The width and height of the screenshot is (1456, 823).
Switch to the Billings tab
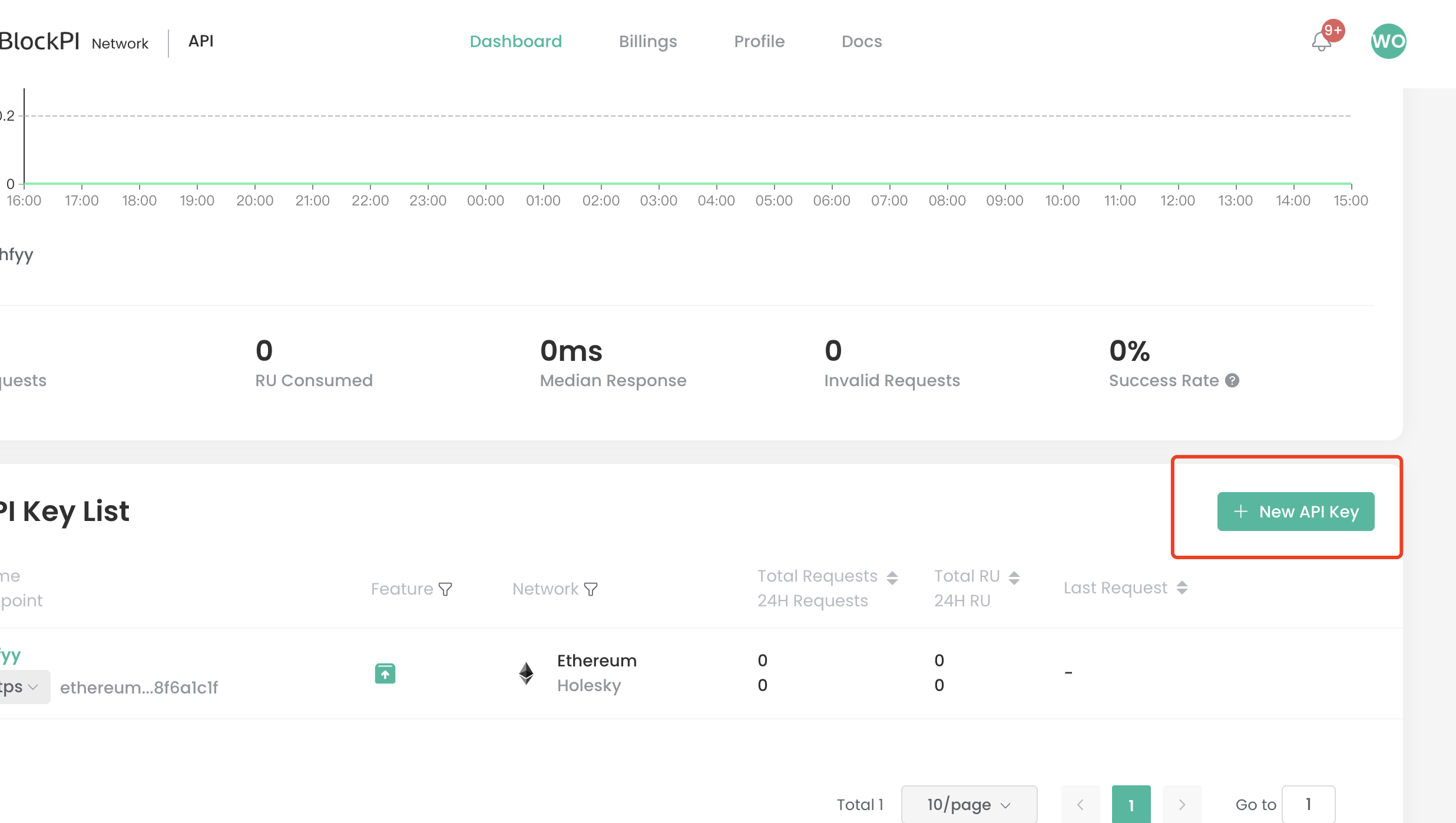coord(648,41)
